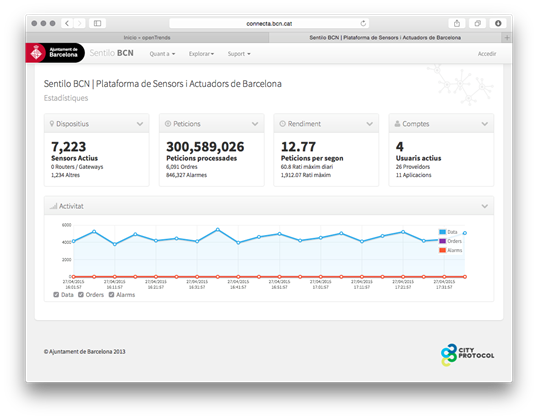Open the Explorar dropdown menu

(x=201, y=54)
